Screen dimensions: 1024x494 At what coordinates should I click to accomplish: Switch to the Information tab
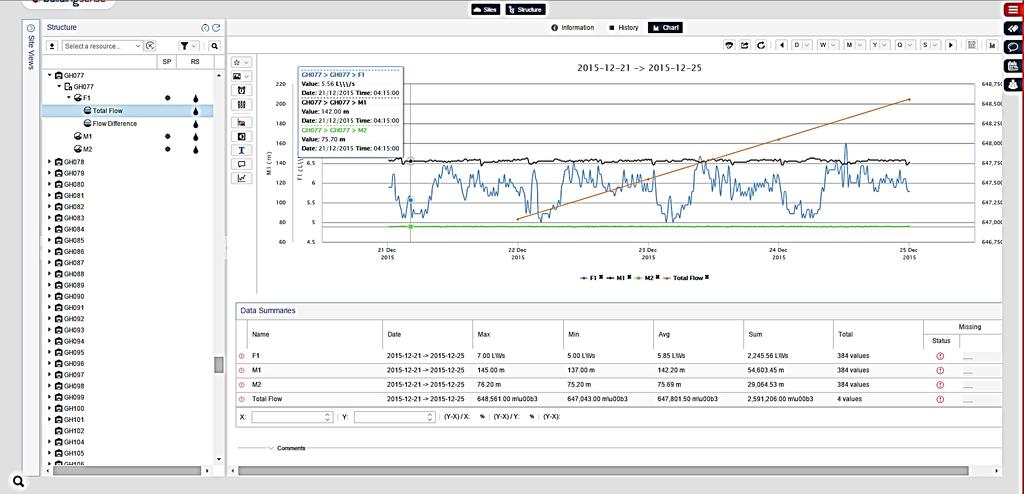click(x=573, y=27)
